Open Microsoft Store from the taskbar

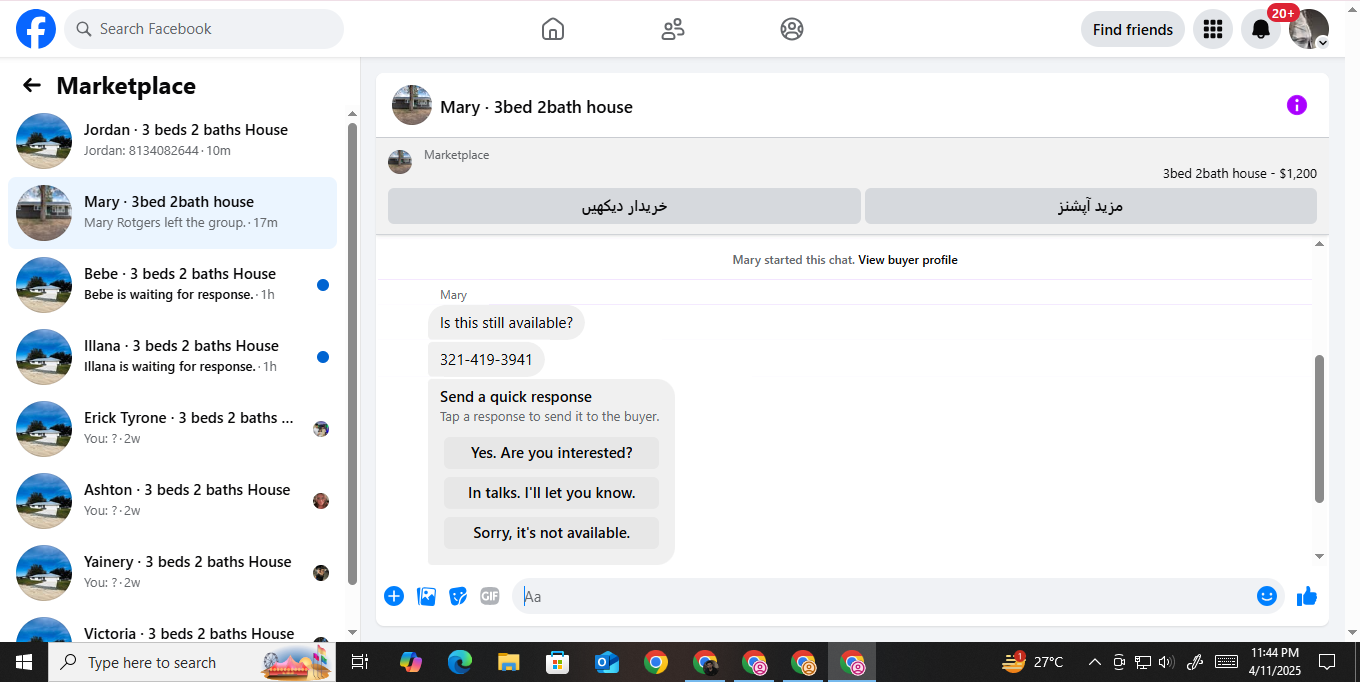(558, 662)
